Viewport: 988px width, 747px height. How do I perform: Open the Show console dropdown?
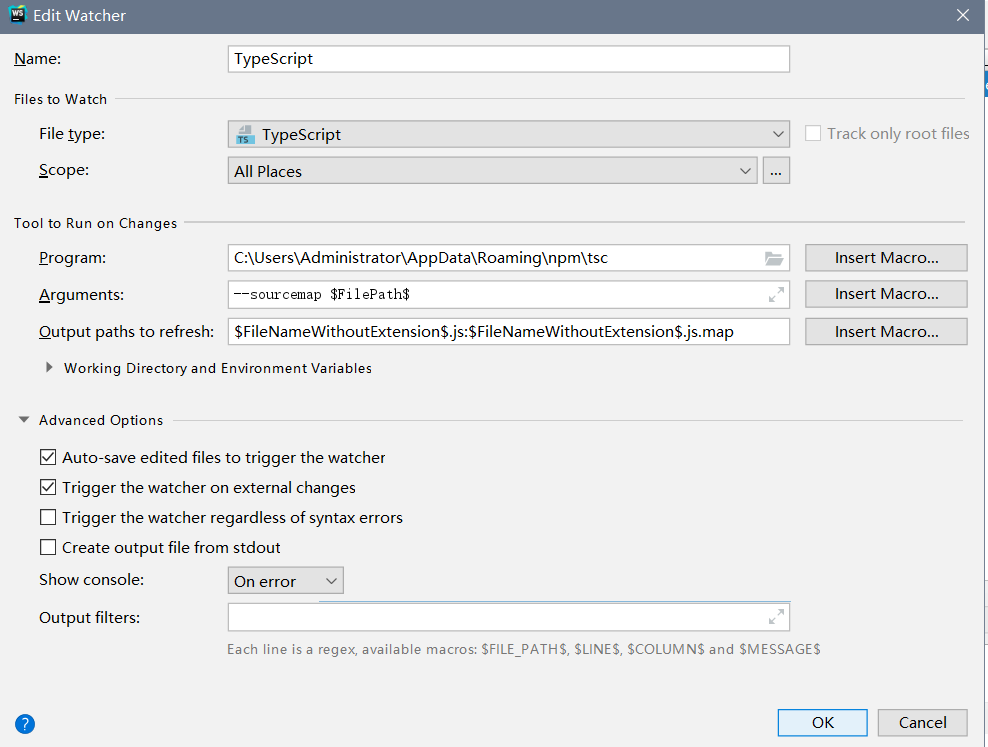(x=285, y=581)
